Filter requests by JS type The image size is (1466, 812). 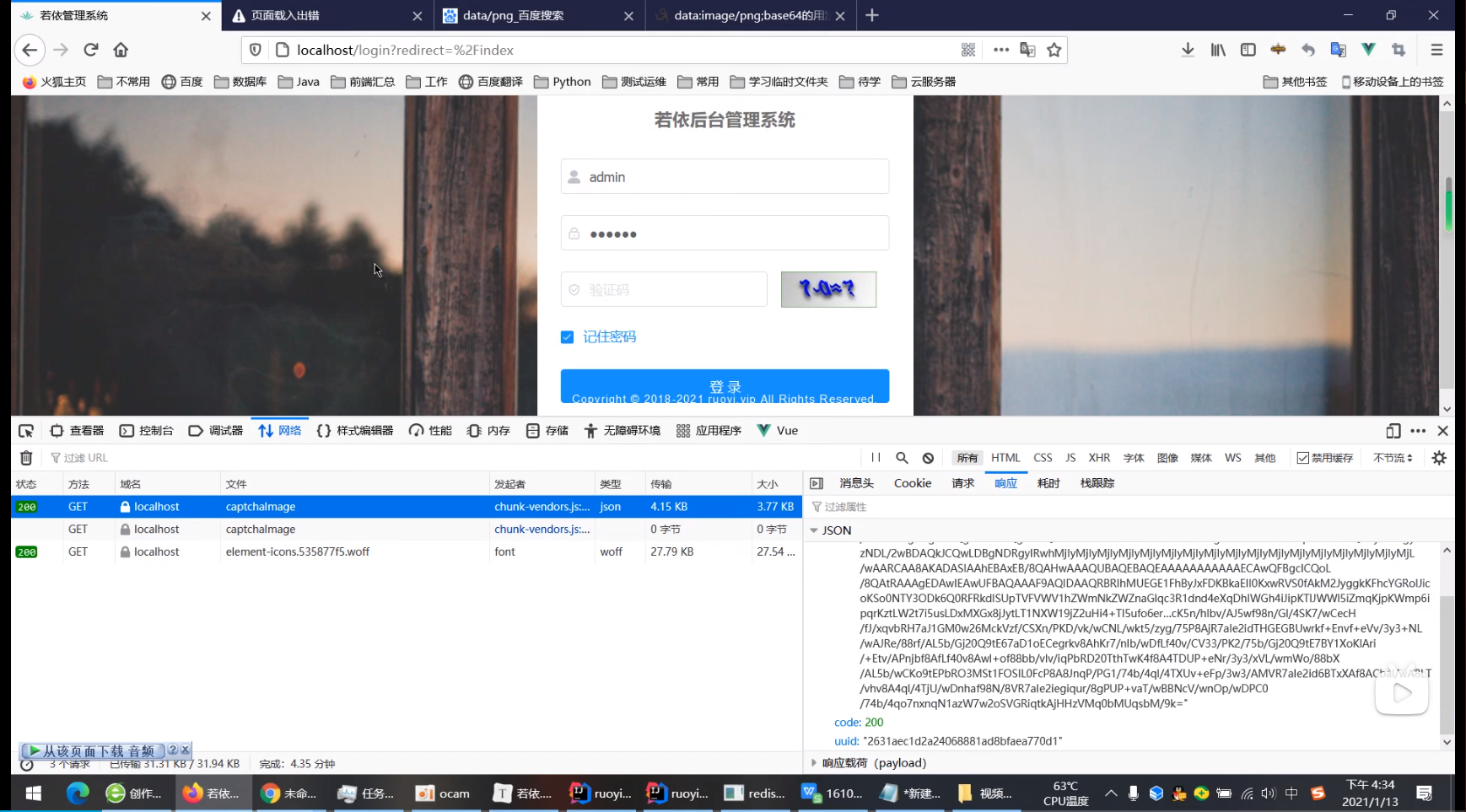click(1070, 458)
